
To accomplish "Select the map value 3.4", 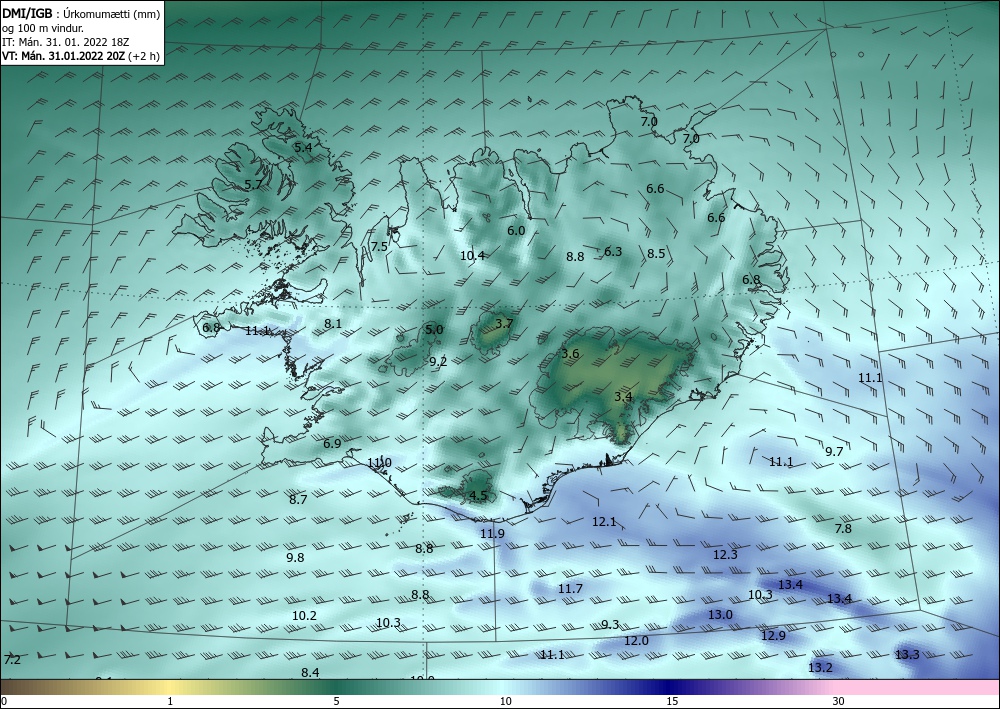I will click(623, 397).
